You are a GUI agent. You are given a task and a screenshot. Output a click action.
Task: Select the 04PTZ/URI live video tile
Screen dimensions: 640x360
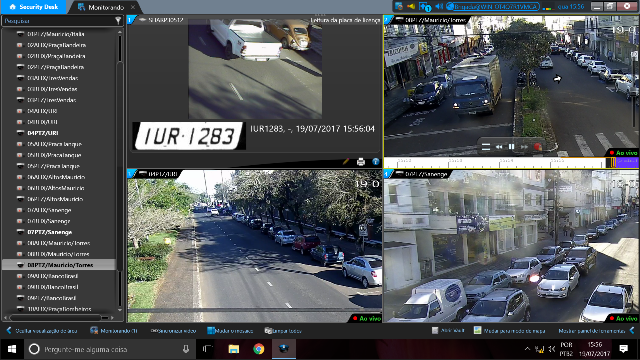click(255, 246)
